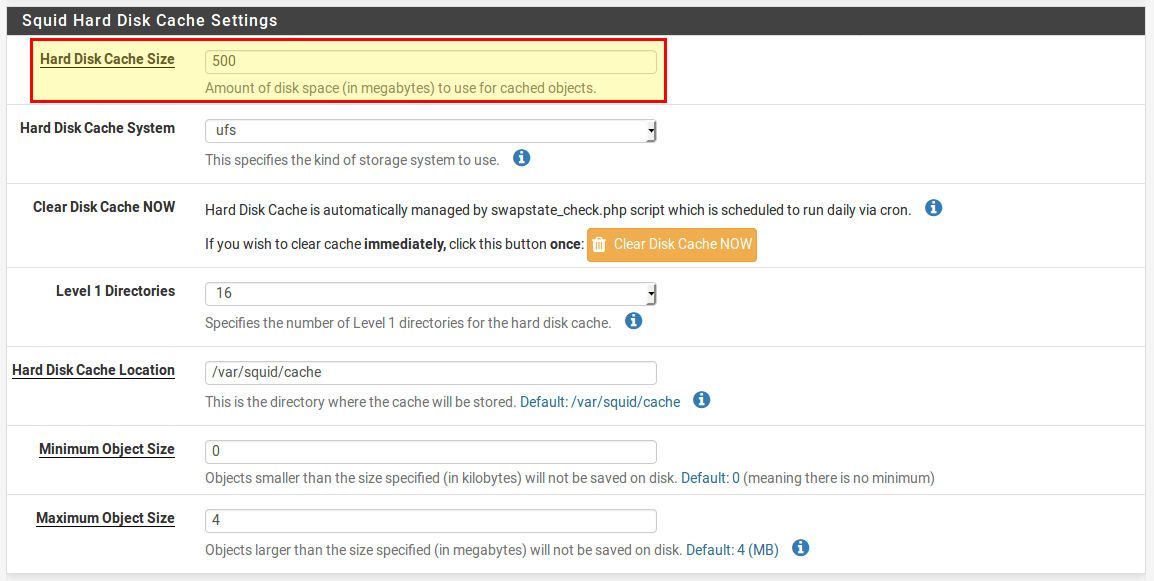Click the Squid Hard Disk Cache Settings header
Image resolution: width=1154 pixels, height=581 pixels.
[x=150, y=20]
